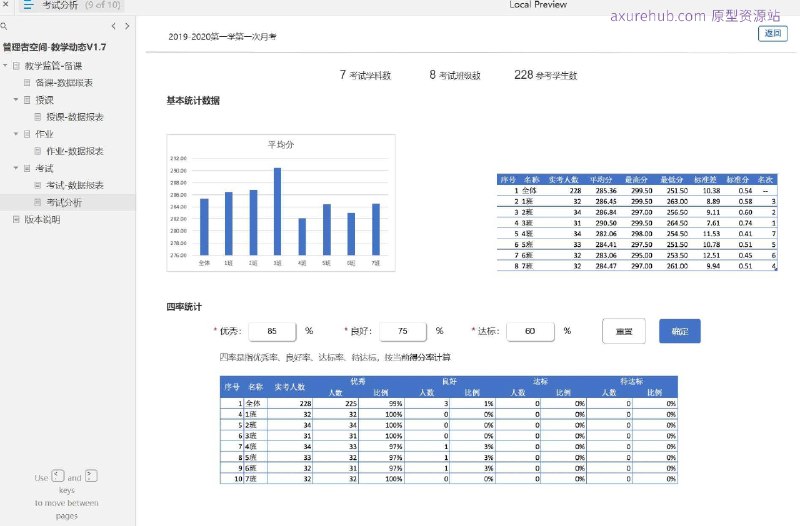Image resolution: width=800 pixels, height=526 pixels.
Task: Click the 良好 percentage input field
Action: click(403, 332)
